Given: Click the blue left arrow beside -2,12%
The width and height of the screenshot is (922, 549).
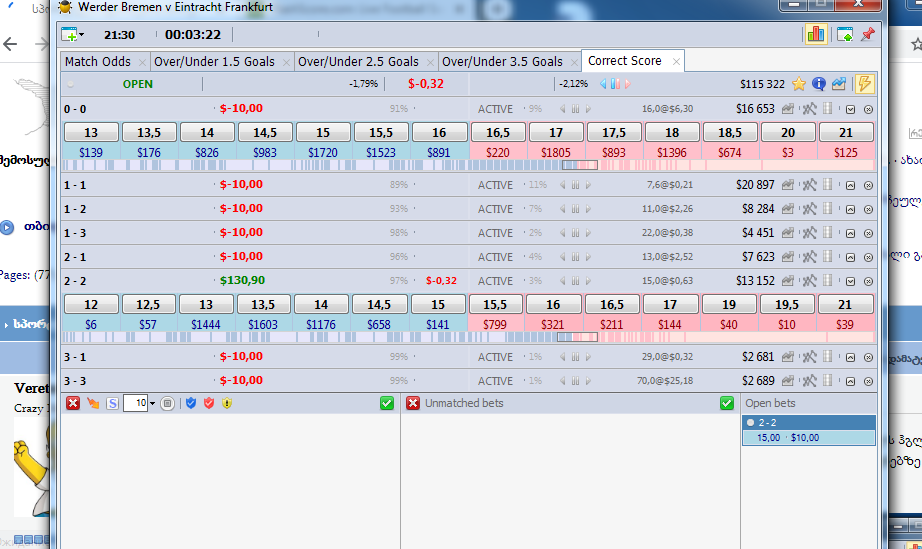Looking at the screenshot, I should click(603, 84).
